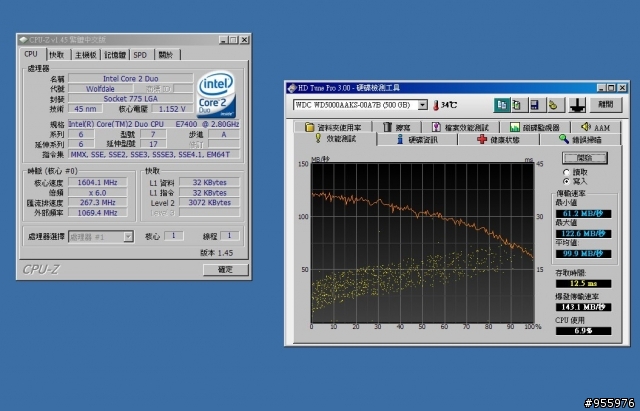Screen dimensions: 640x411
Task: Click the L1 指令 value '32 KBytes'
Action: 209,193
